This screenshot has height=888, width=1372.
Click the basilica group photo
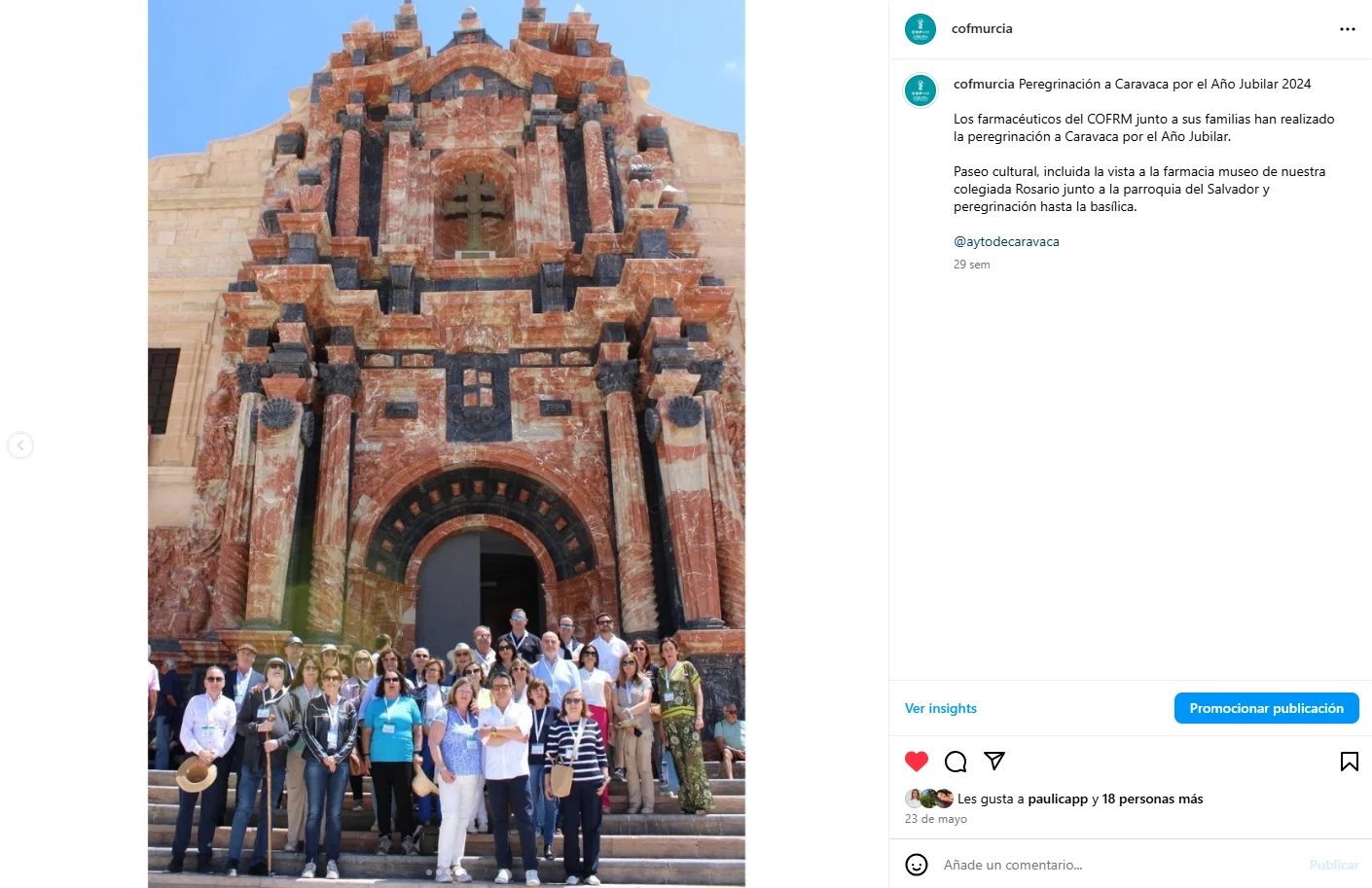(447, 444)
